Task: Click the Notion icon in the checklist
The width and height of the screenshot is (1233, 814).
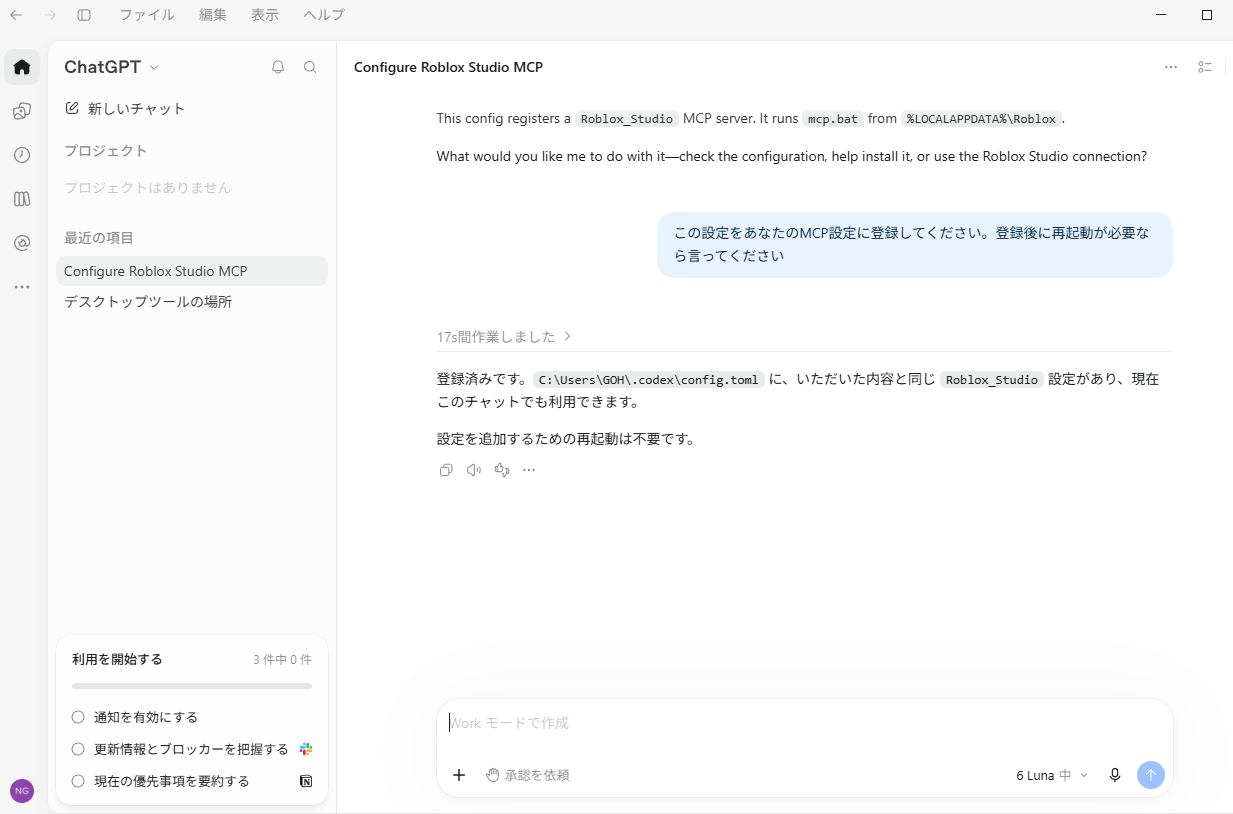Action: [x=306, y=781]
